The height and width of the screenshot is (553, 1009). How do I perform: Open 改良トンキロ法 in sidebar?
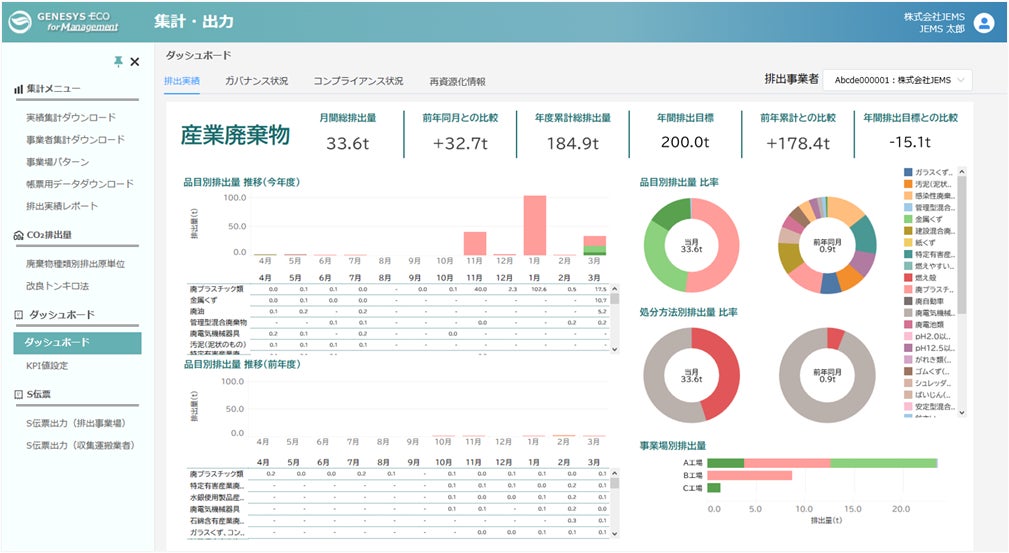click(x=57, y=285)
